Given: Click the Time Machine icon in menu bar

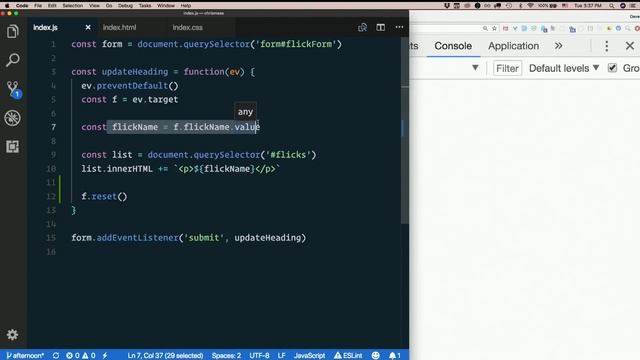Looking at the screenshot, I should (509, 6).
